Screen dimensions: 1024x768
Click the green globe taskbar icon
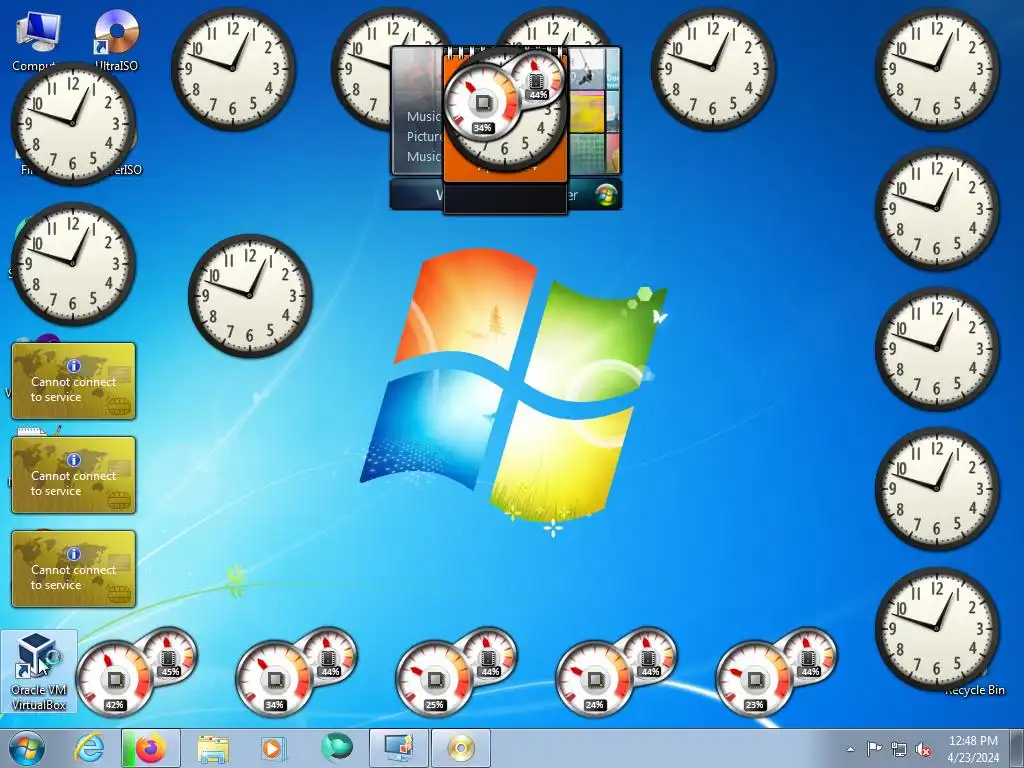[x=336, y=748]
